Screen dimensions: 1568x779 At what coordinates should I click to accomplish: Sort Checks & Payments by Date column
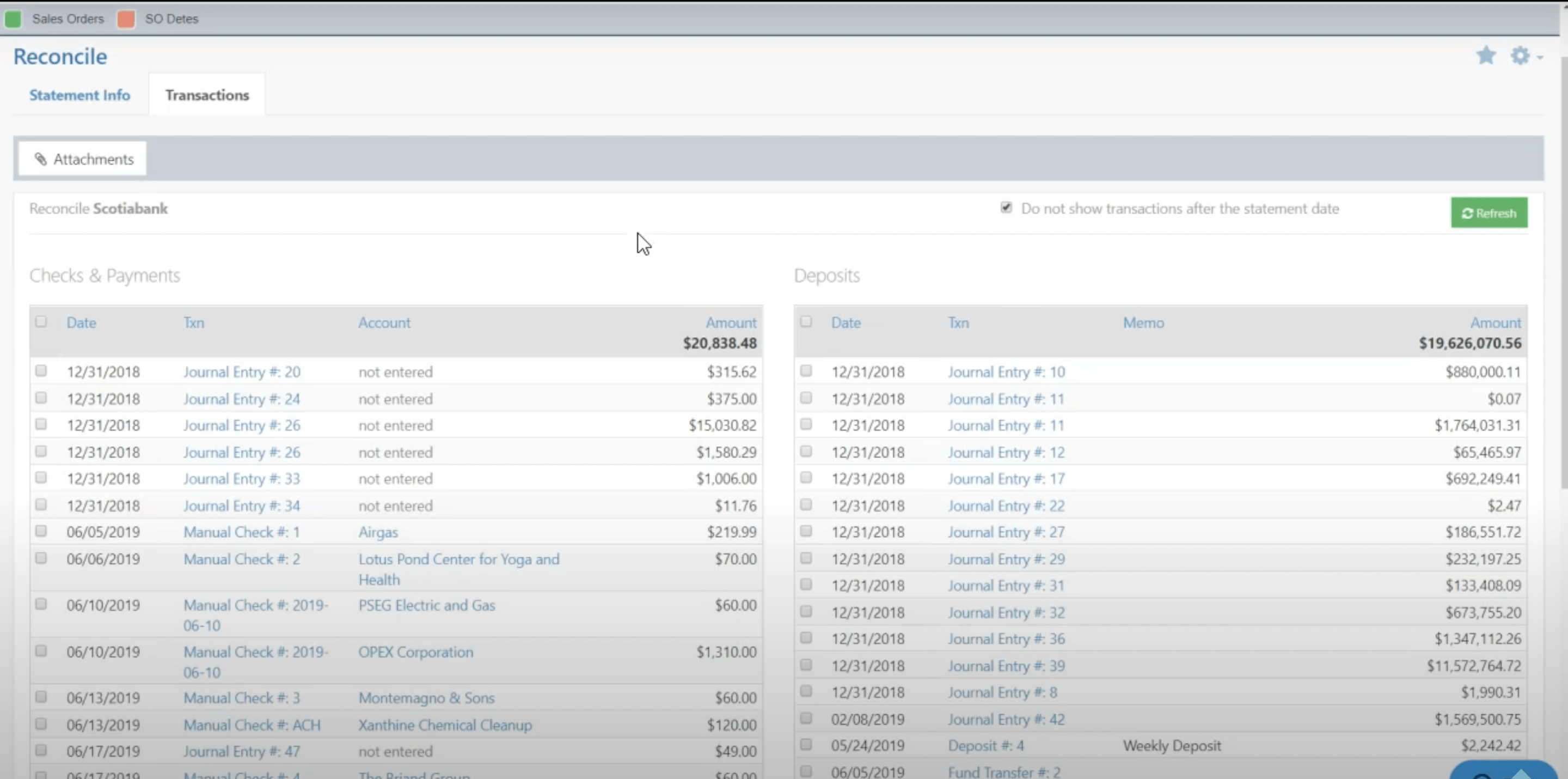click(81, 323)
